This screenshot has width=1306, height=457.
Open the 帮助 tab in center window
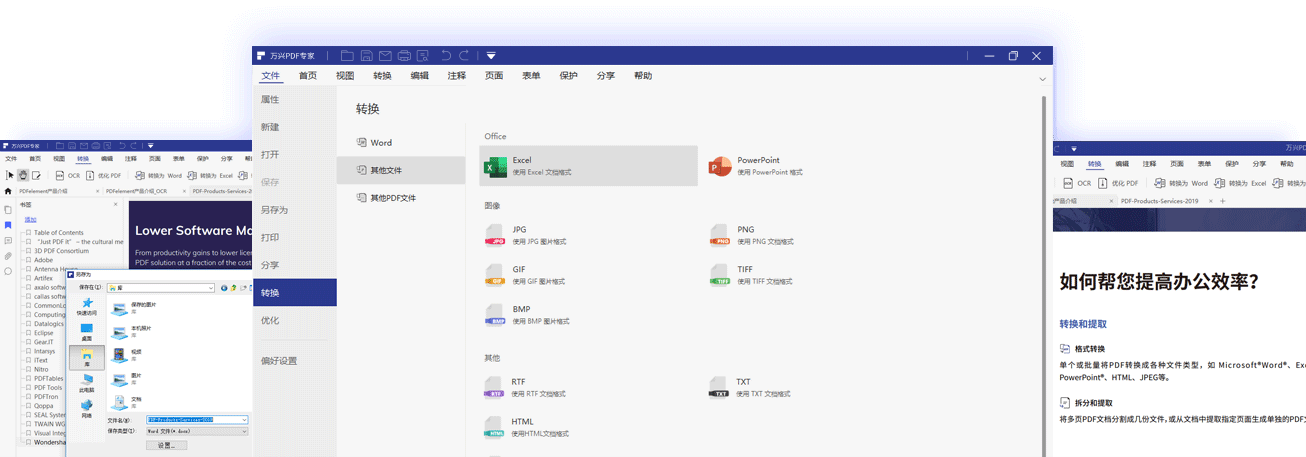(x=643, y=76)
